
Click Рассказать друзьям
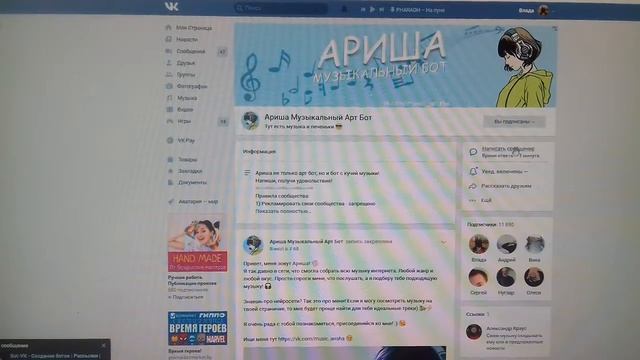506,186
